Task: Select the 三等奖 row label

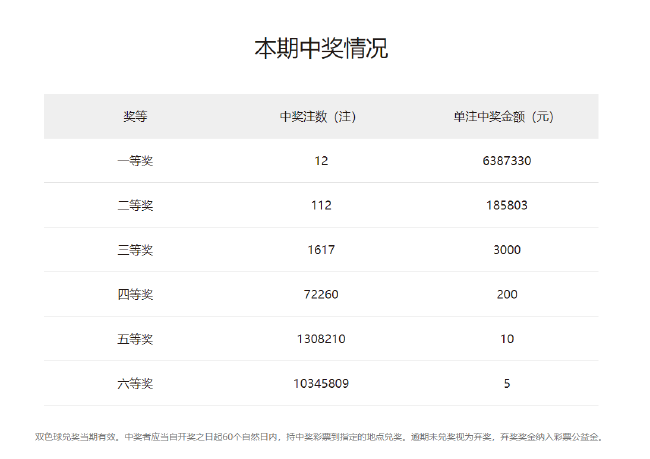Action: coord(135,250)
